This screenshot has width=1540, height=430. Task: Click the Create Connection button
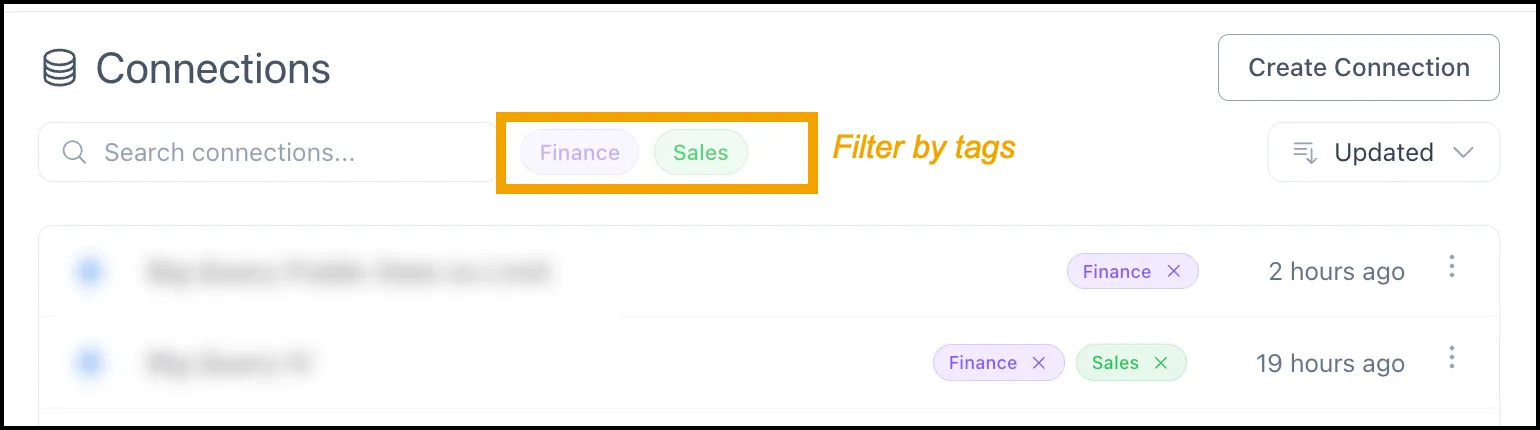tap(1359, 67)
